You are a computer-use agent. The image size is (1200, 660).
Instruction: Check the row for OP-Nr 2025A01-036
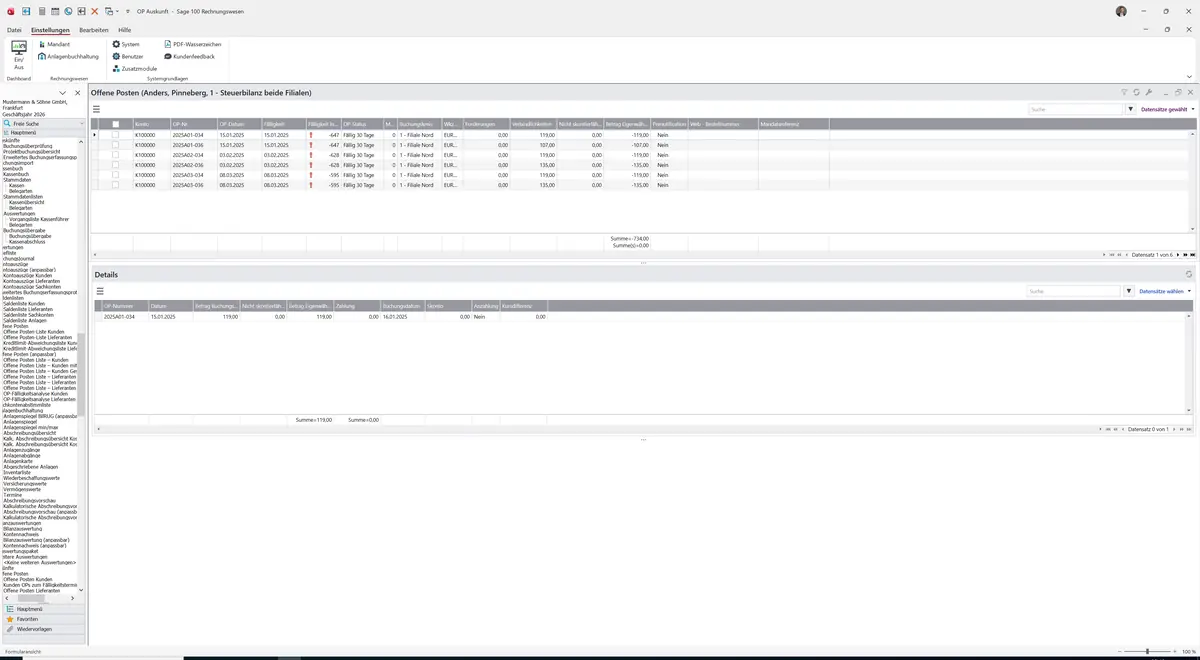[x=116, y=145]
